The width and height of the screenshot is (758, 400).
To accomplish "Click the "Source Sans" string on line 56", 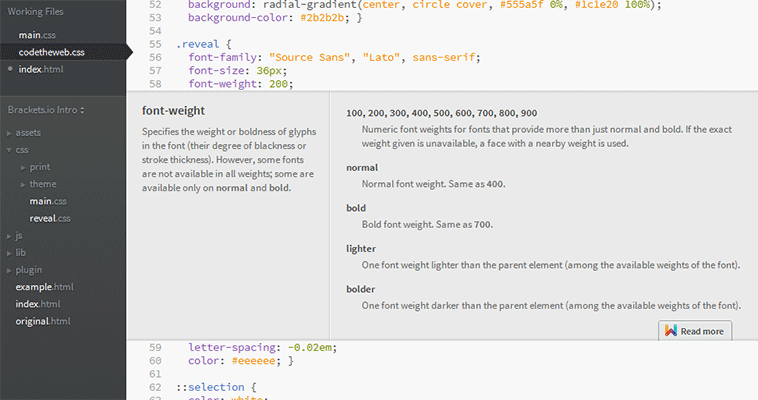I will [309, 58].
